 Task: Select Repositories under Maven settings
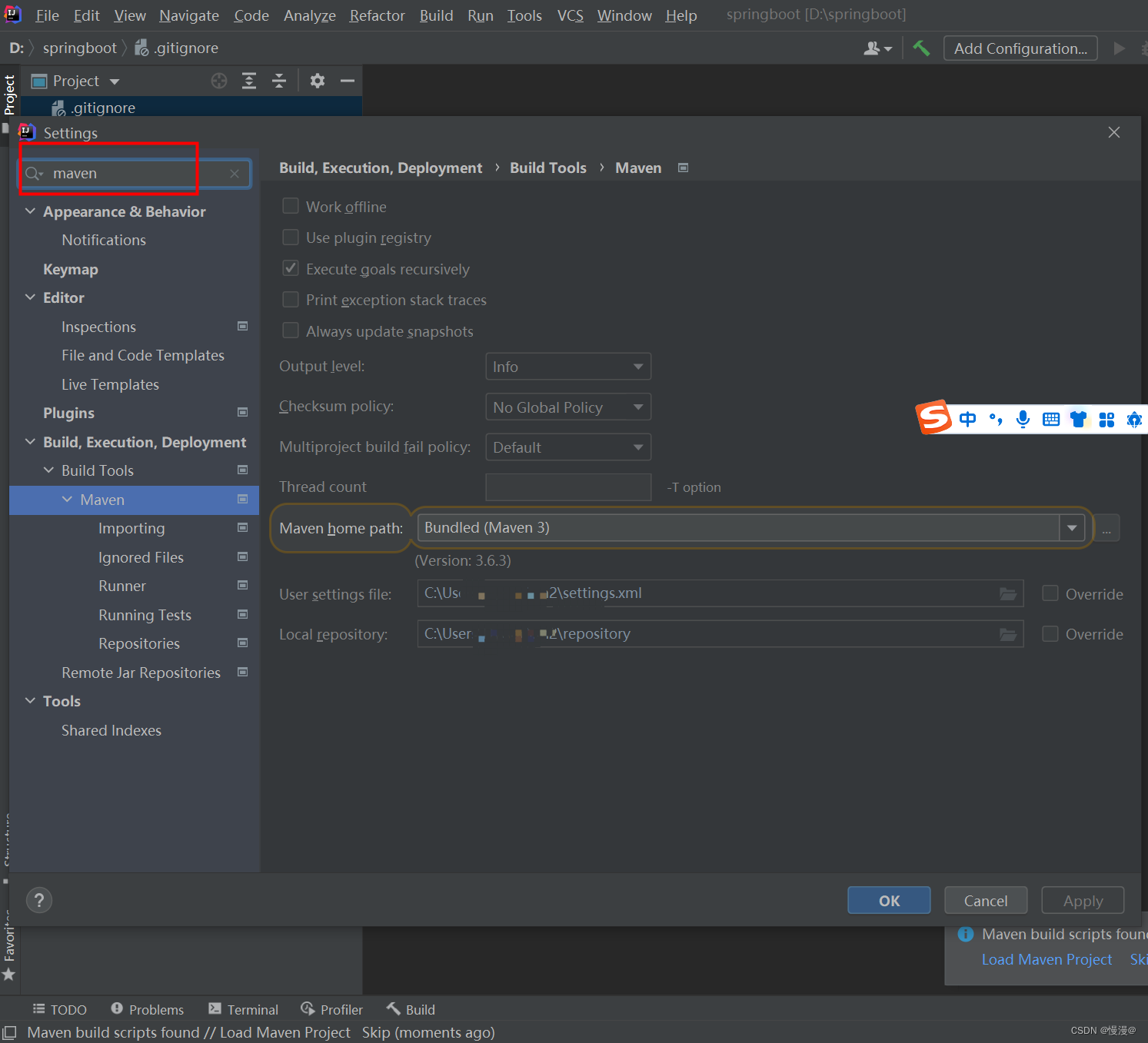139,643
